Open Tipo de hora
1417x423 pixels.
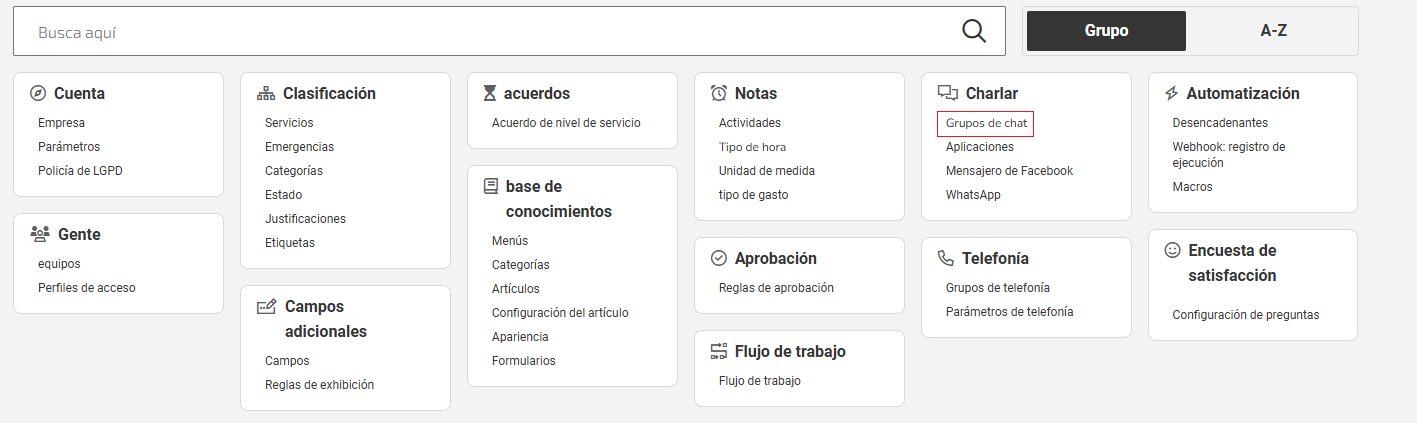click(752, 147)
